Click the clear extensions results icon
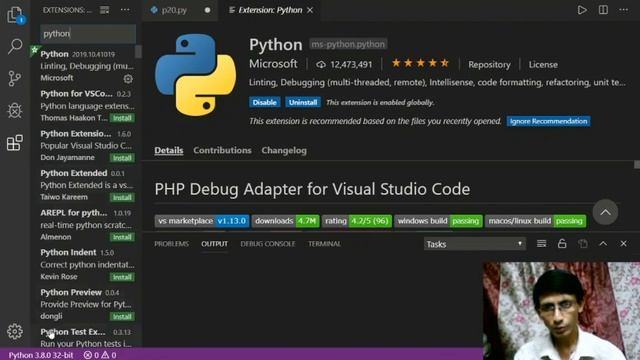This screenshot has height=360, width=640. (x=104, y=10)
